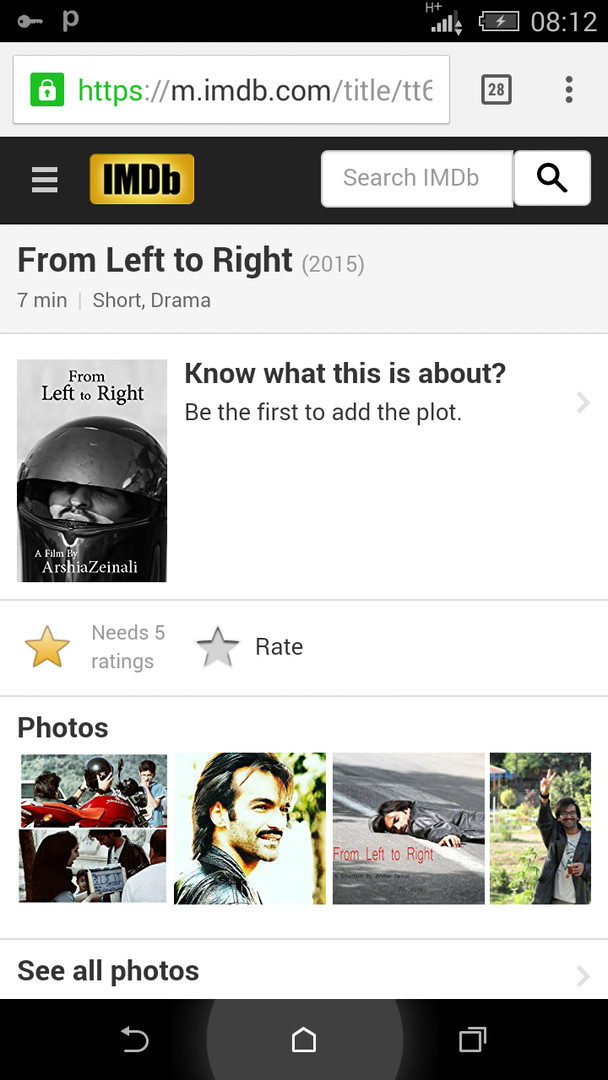Image resolution: width=608 pixels, height=1080 pixels.
Task: Tap the green padlock security icon
Action: tap(47, 90)
